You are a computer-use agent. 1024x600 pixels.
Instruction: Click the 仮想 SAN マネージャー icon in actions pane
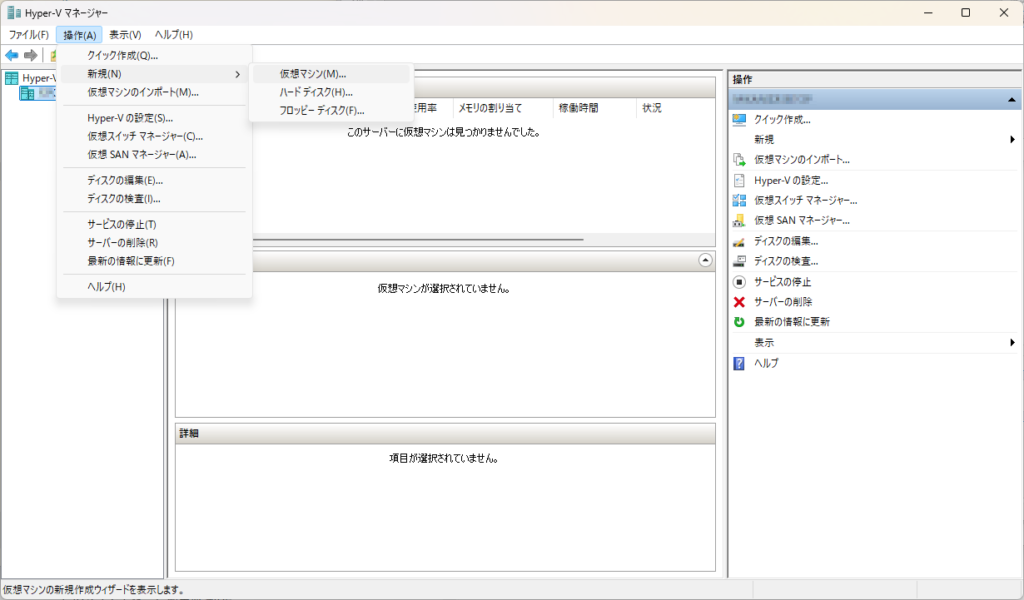(x=739, y=220)
